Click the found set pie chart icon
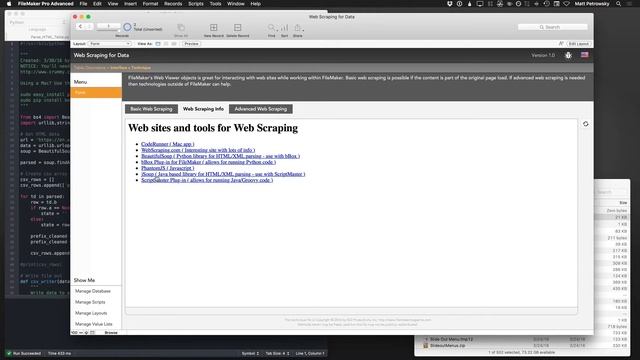The width and height of the screenshot is (640, 360). pyautogui.click(x=127, y=27)
